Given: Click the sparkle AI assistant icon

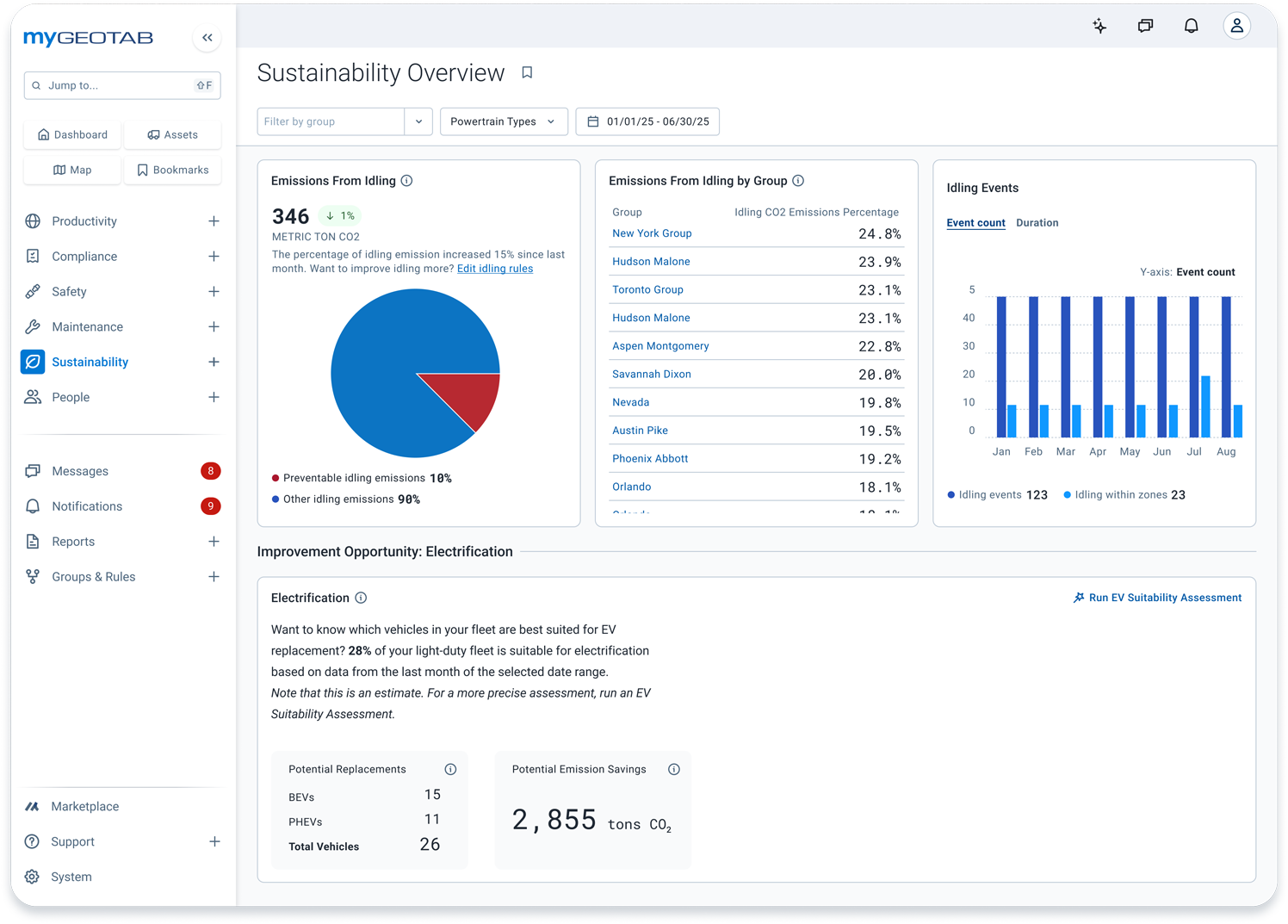Looking at the screenshot, I should 1099,26.
